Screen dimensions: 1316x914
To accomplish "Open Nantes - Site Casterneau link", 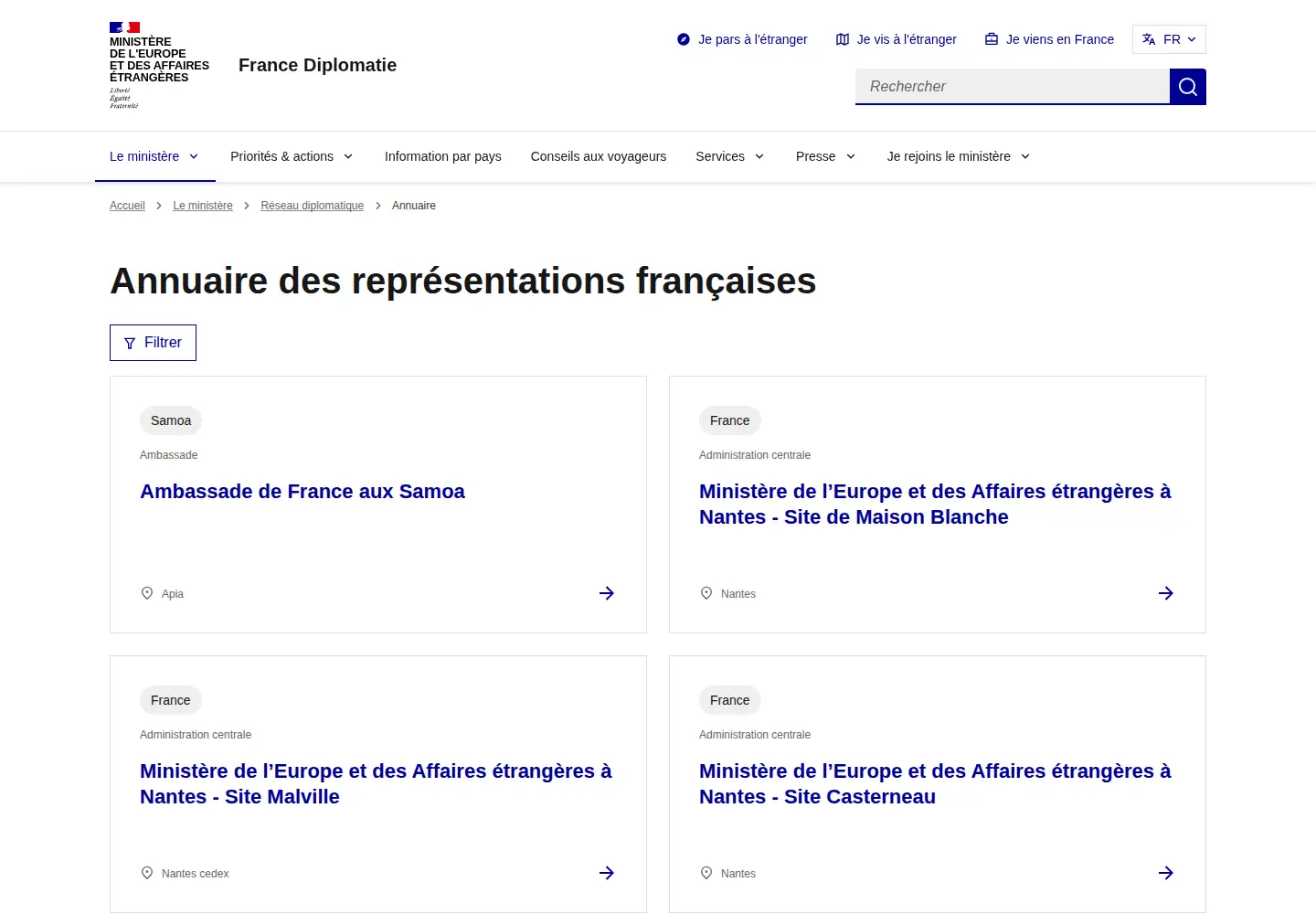I will pos(935,784).
